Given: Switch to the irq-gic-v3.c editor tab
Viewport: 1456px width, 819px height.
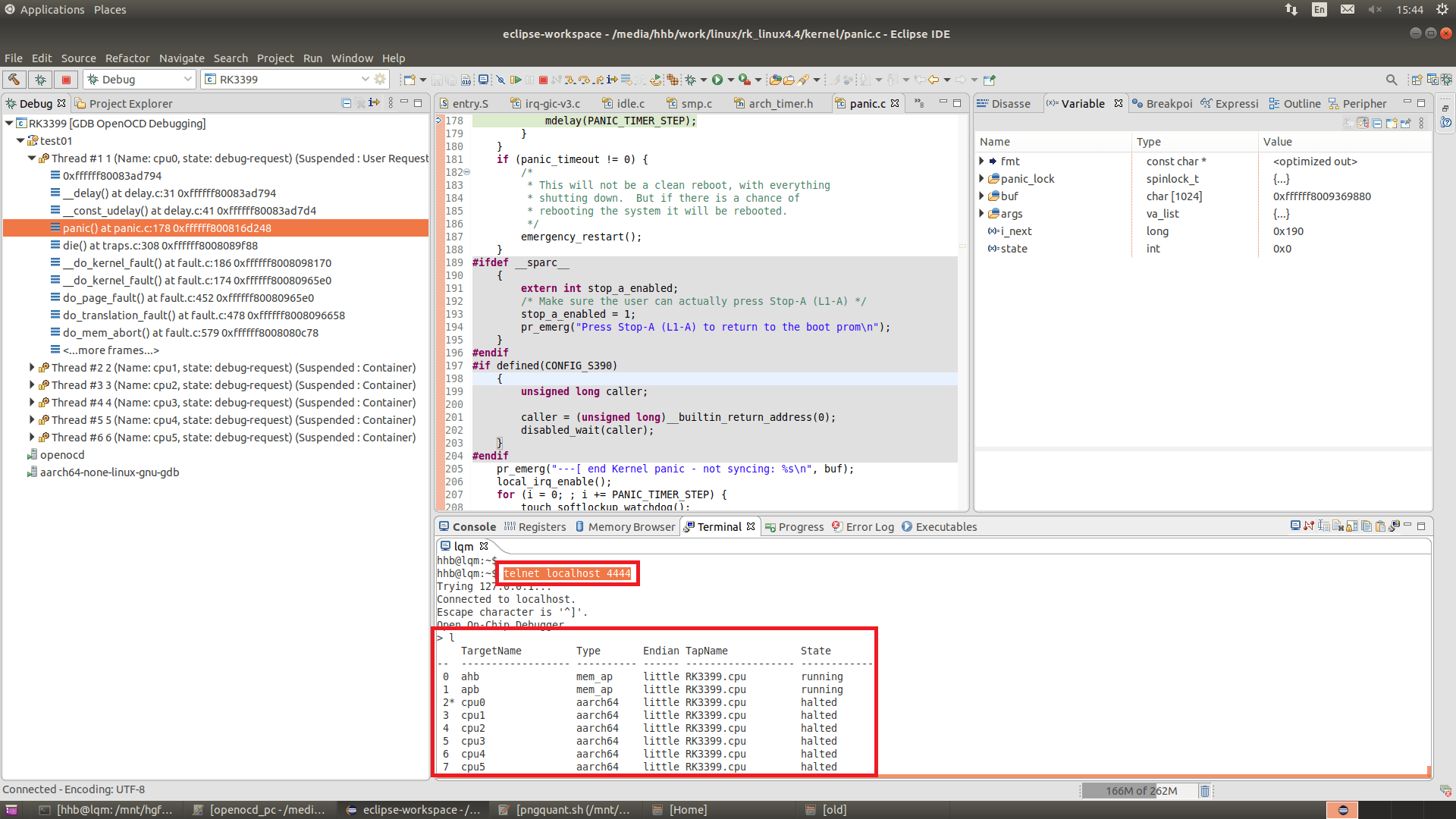Looking at the screenshot, I should pos(545,104).
